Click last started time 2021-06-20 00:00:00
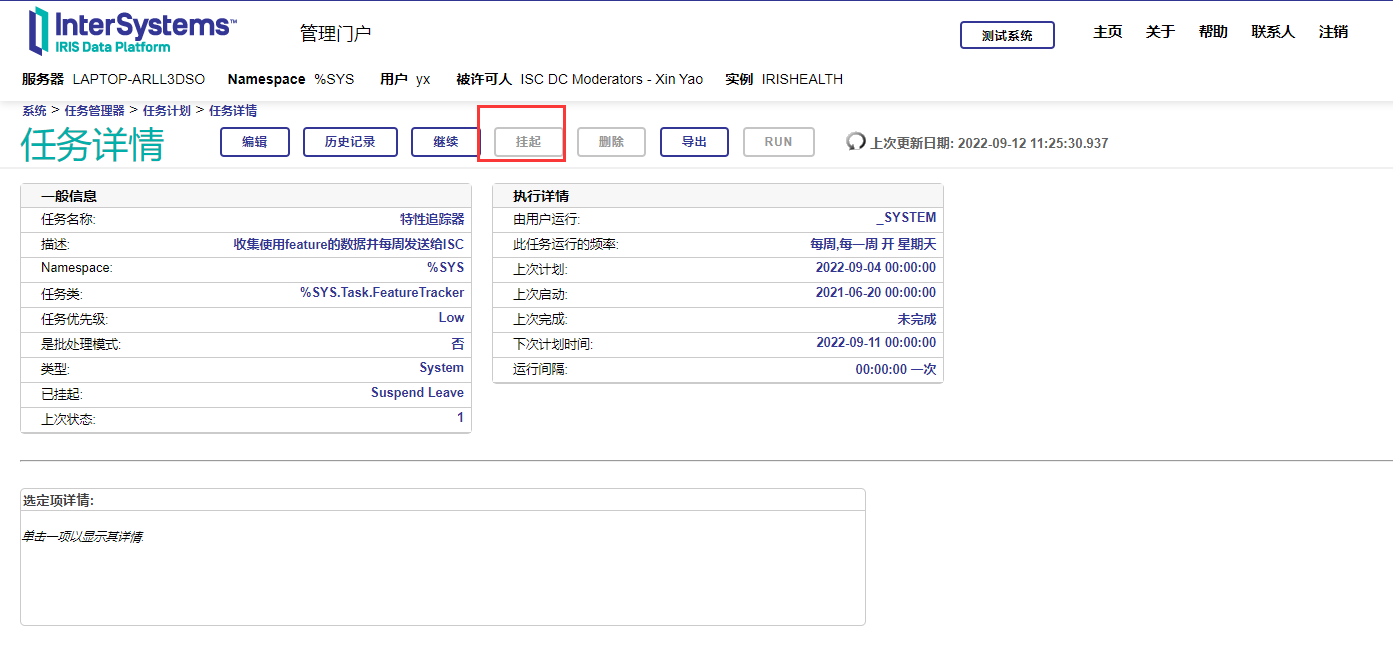This screenshot has width=1393, height=654. 876,292
